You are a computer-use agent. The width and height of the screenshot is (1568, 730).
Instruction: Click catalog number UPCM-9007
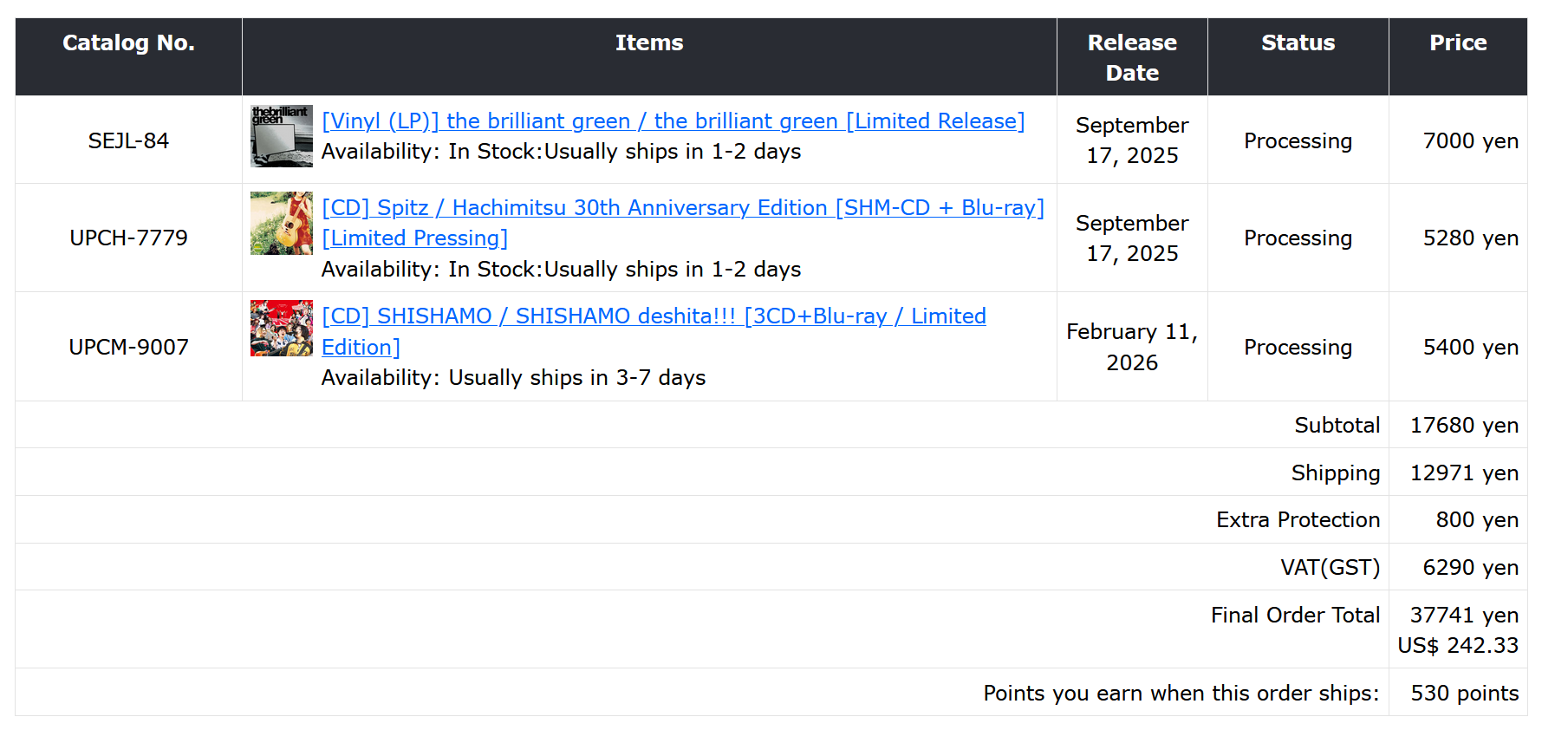click(x=128, y=347)
